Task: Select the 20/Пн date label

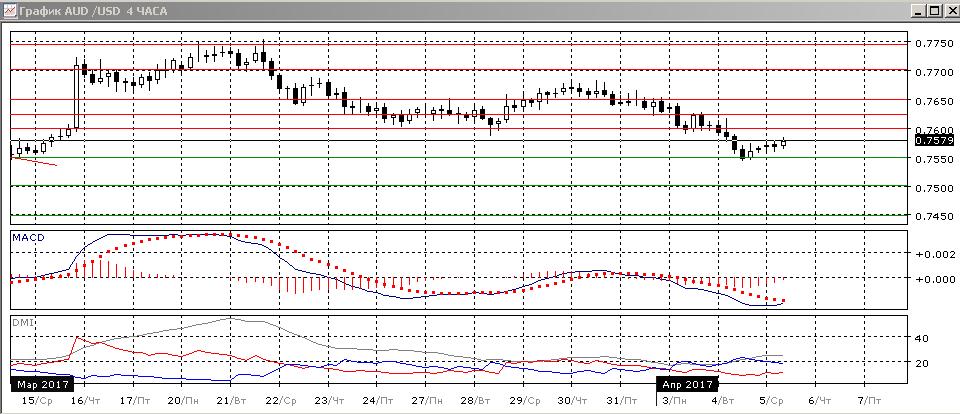Action: pyautogui.click(x=182, y=401)
